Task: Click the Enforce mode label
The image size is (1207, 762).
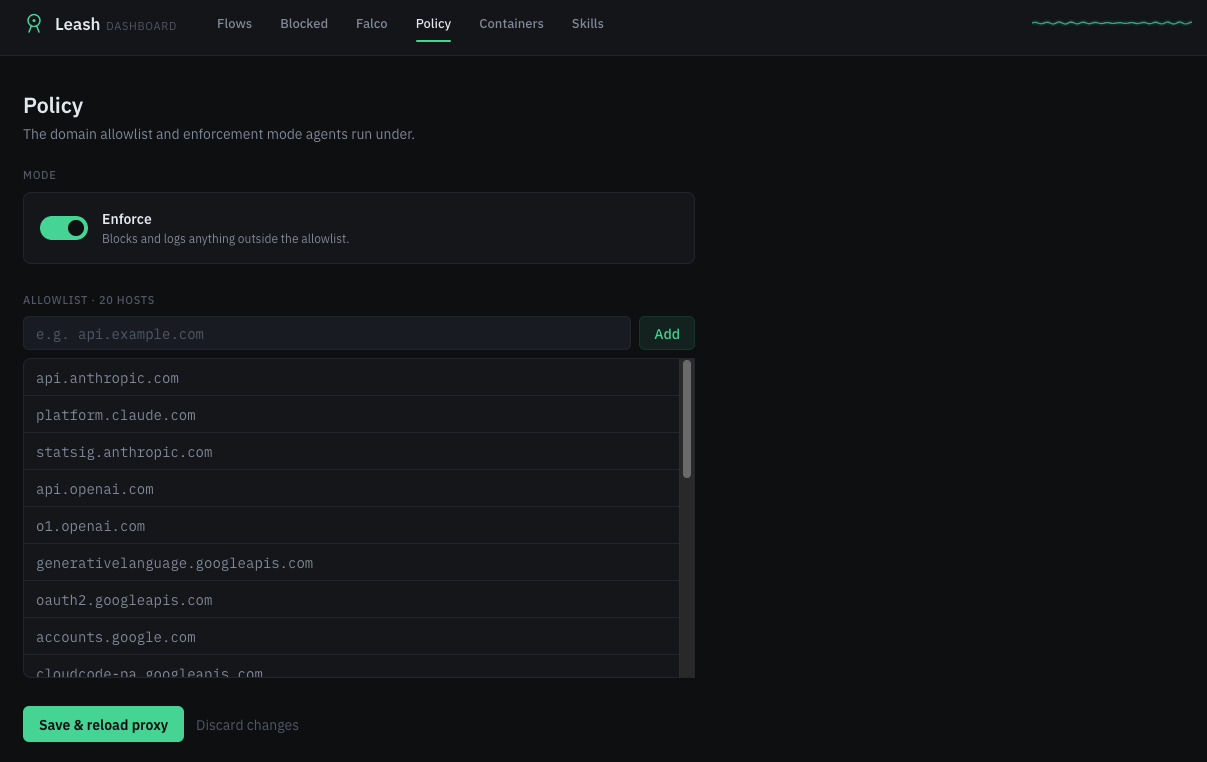Action: tap(127, 219)
